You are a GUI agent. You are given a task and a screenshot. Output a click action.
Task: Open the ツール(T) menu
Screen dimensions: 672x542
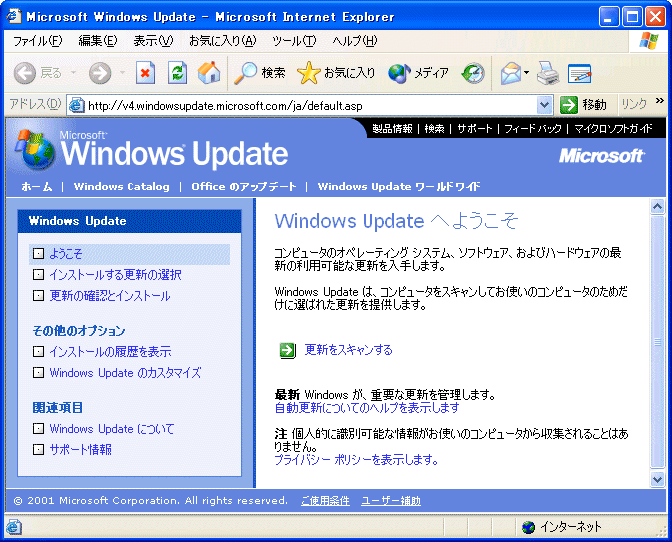click(x=294, y=41)
